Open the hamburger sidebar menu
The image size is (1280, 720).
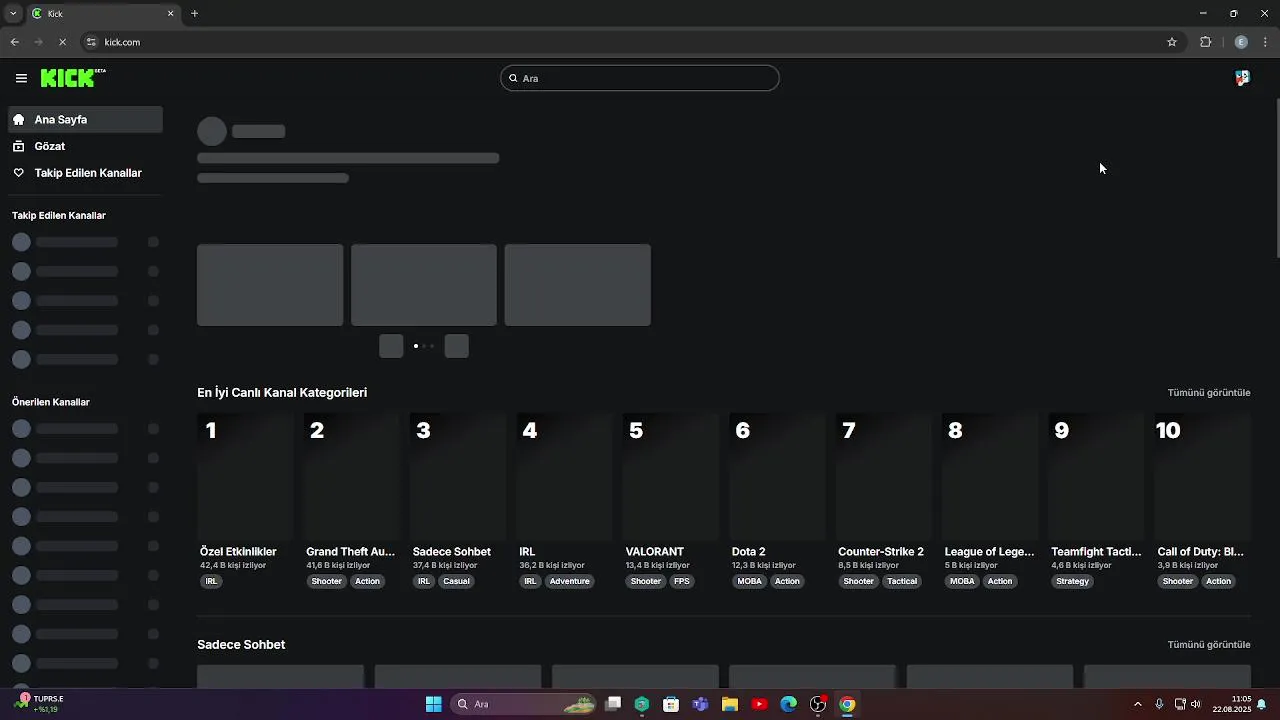click(x=21, y=78)
